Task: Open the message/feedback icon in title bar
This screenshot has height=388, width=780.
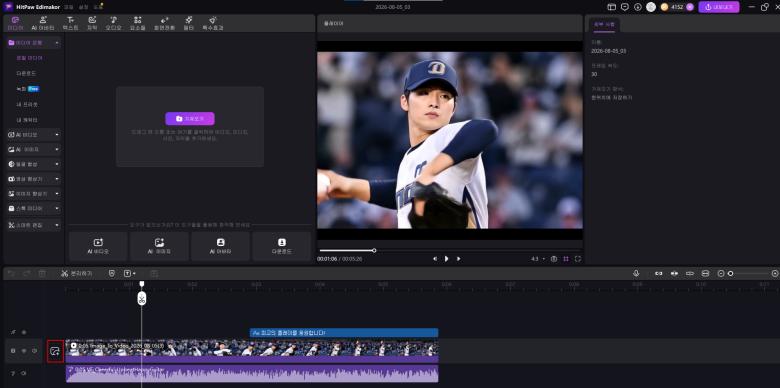Action: 625,7
